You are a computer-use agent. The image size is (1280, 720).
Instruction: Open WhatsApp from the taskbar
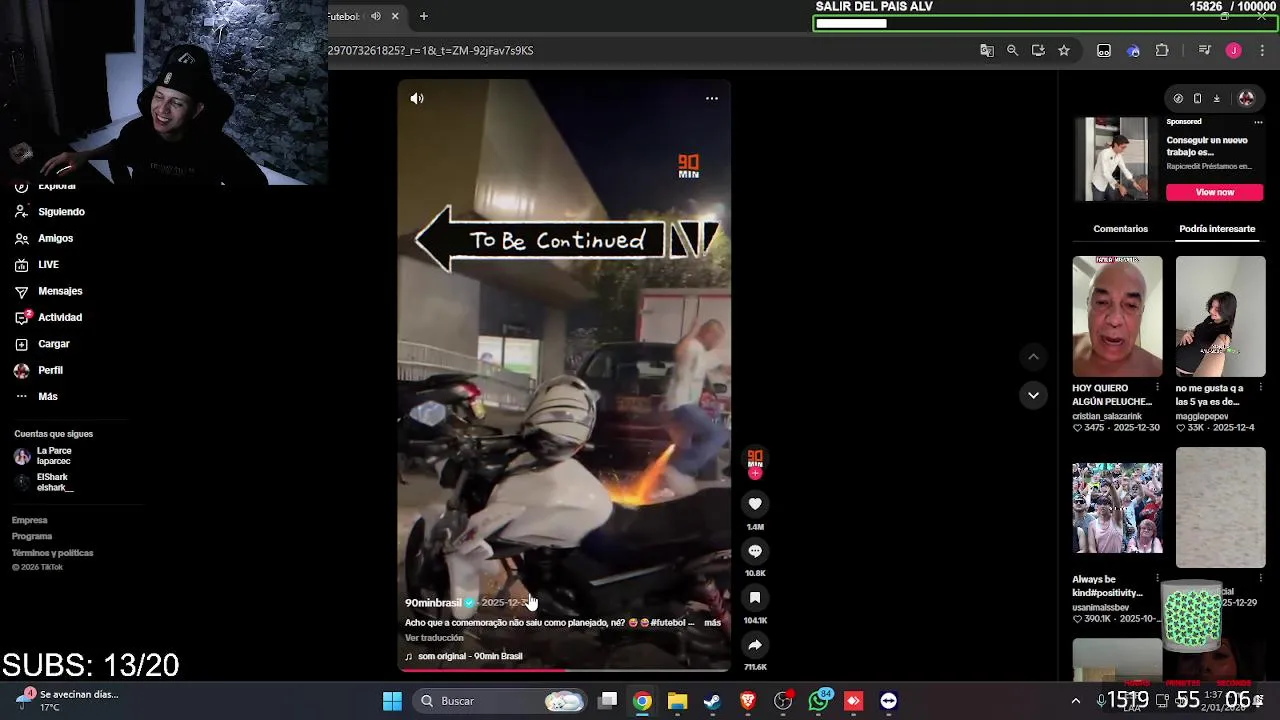819,701
